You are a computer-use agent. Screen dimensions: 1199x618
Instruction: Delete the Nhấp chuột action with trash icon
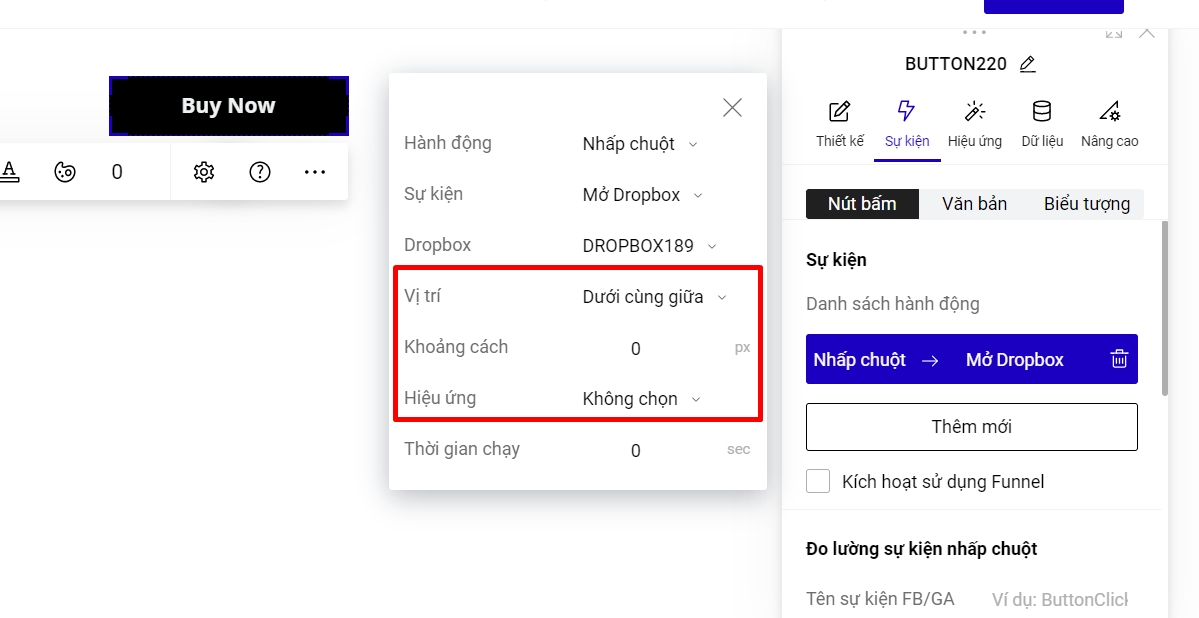[1119, 360]
